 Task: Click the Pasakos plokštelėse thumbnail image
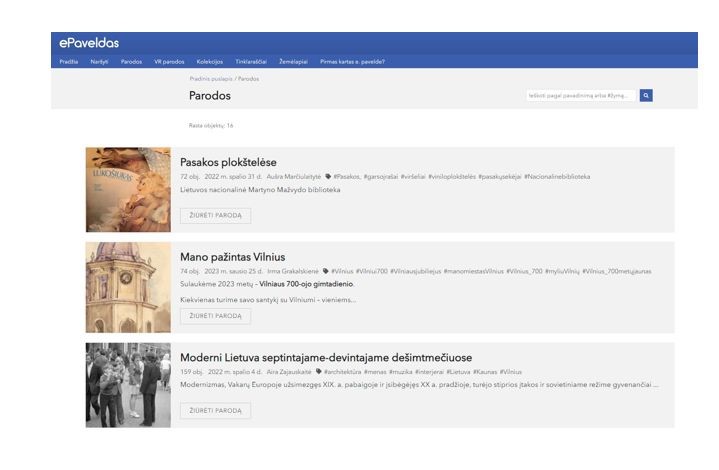pyautogui.click(x=128, y=189)
